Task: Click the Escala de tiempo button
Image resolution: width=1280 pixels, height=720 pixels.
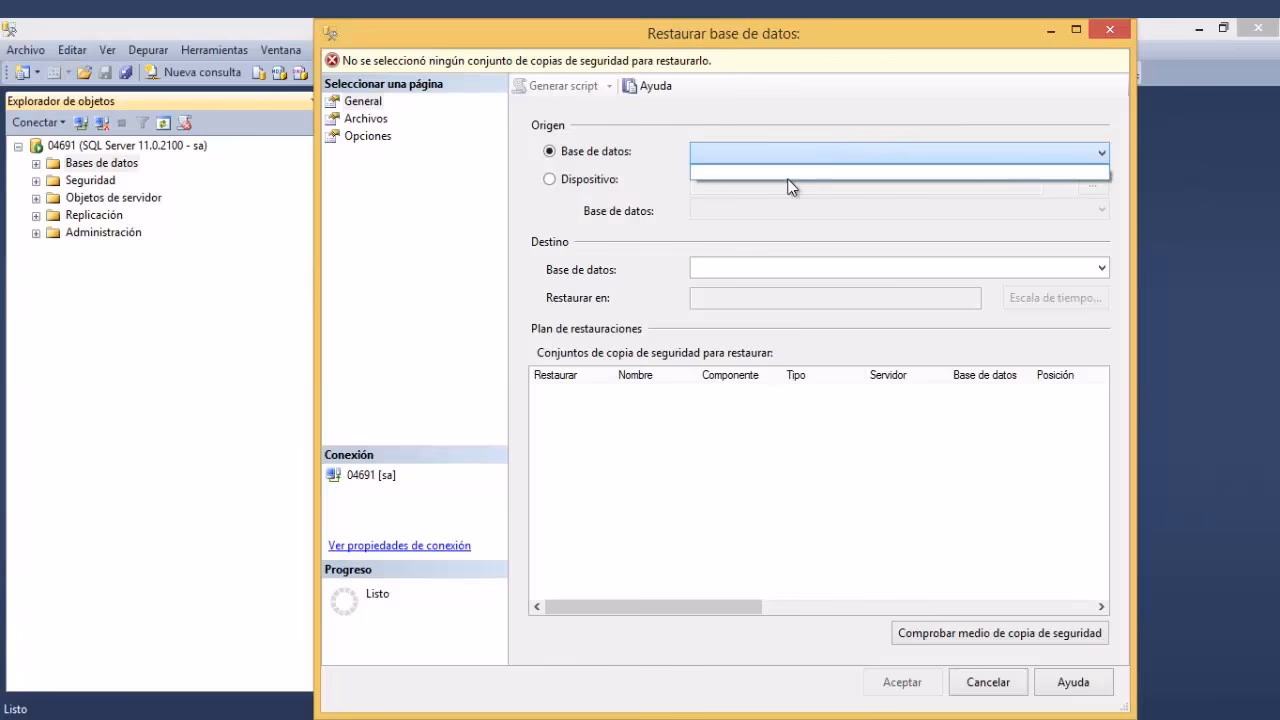Action: click(1055, 298)
